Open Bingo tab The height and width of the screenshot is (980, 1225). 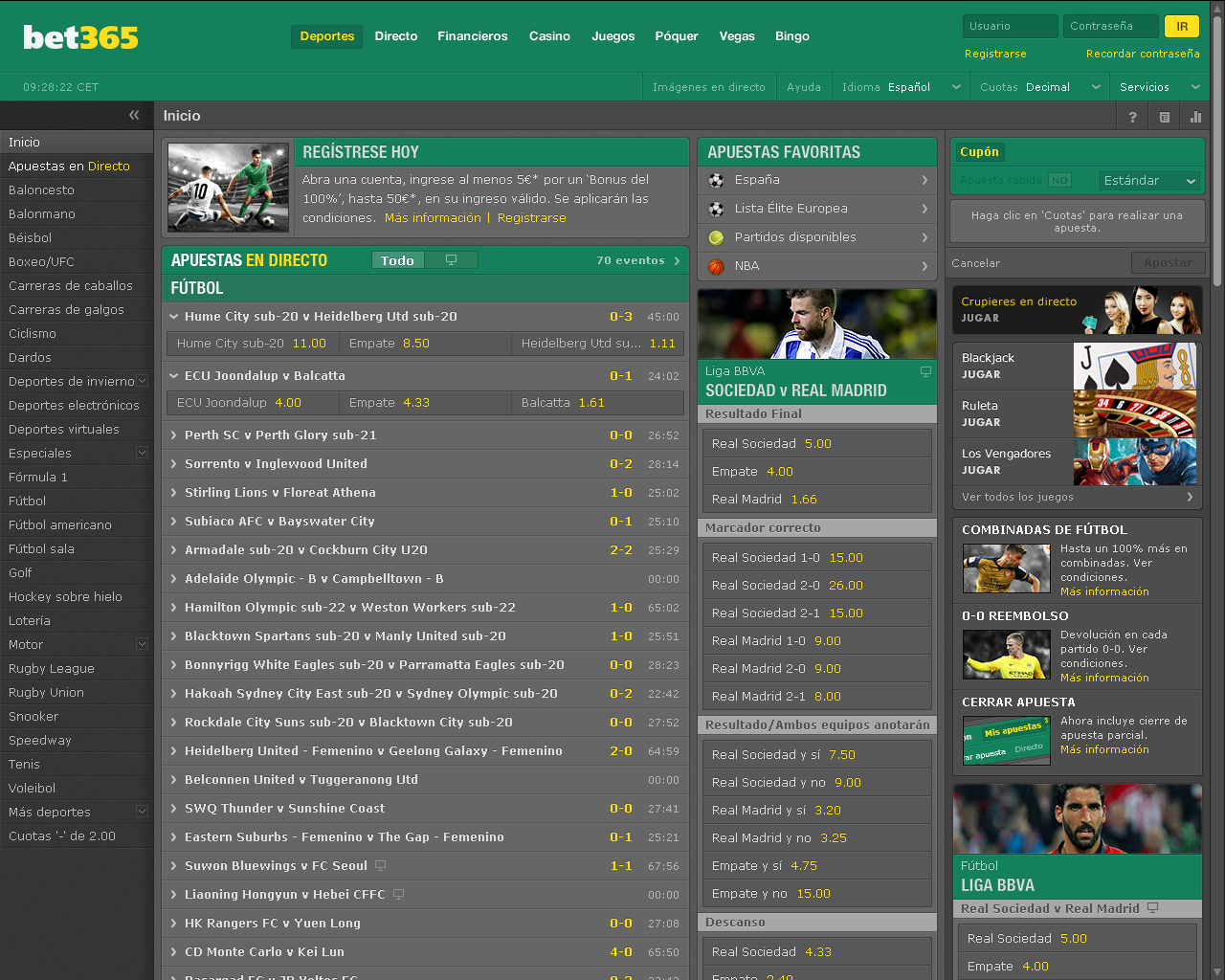pos(792,36)
